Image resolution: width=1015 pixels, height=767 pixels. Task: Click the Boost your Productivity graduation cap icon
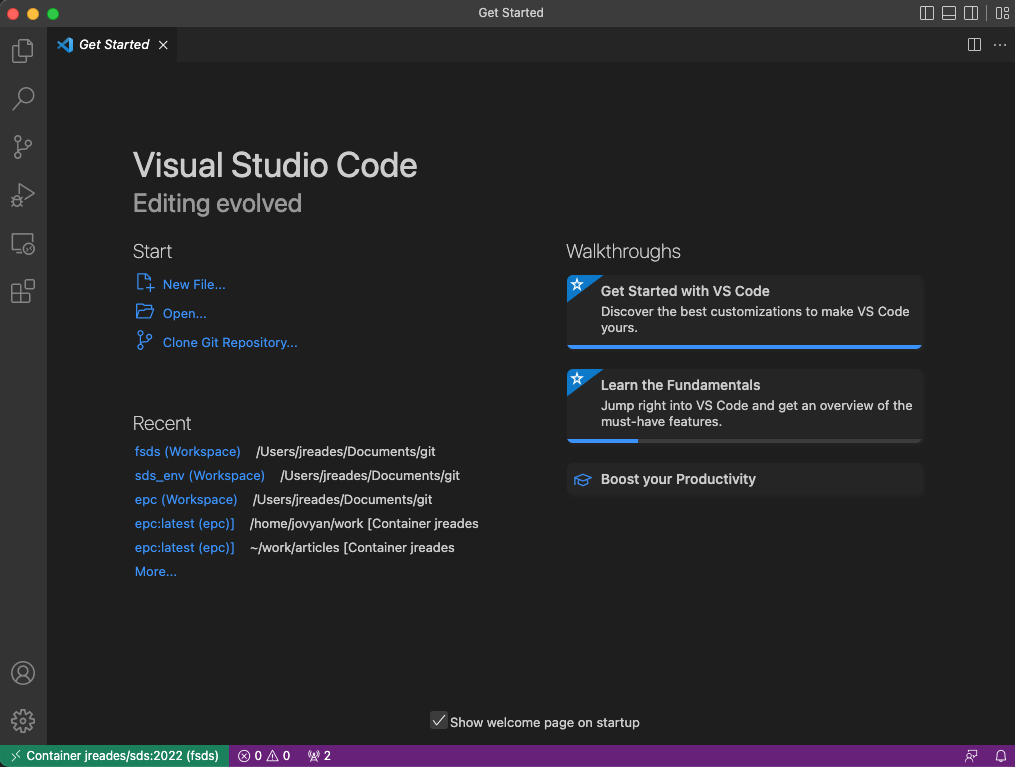click(583, 480)
